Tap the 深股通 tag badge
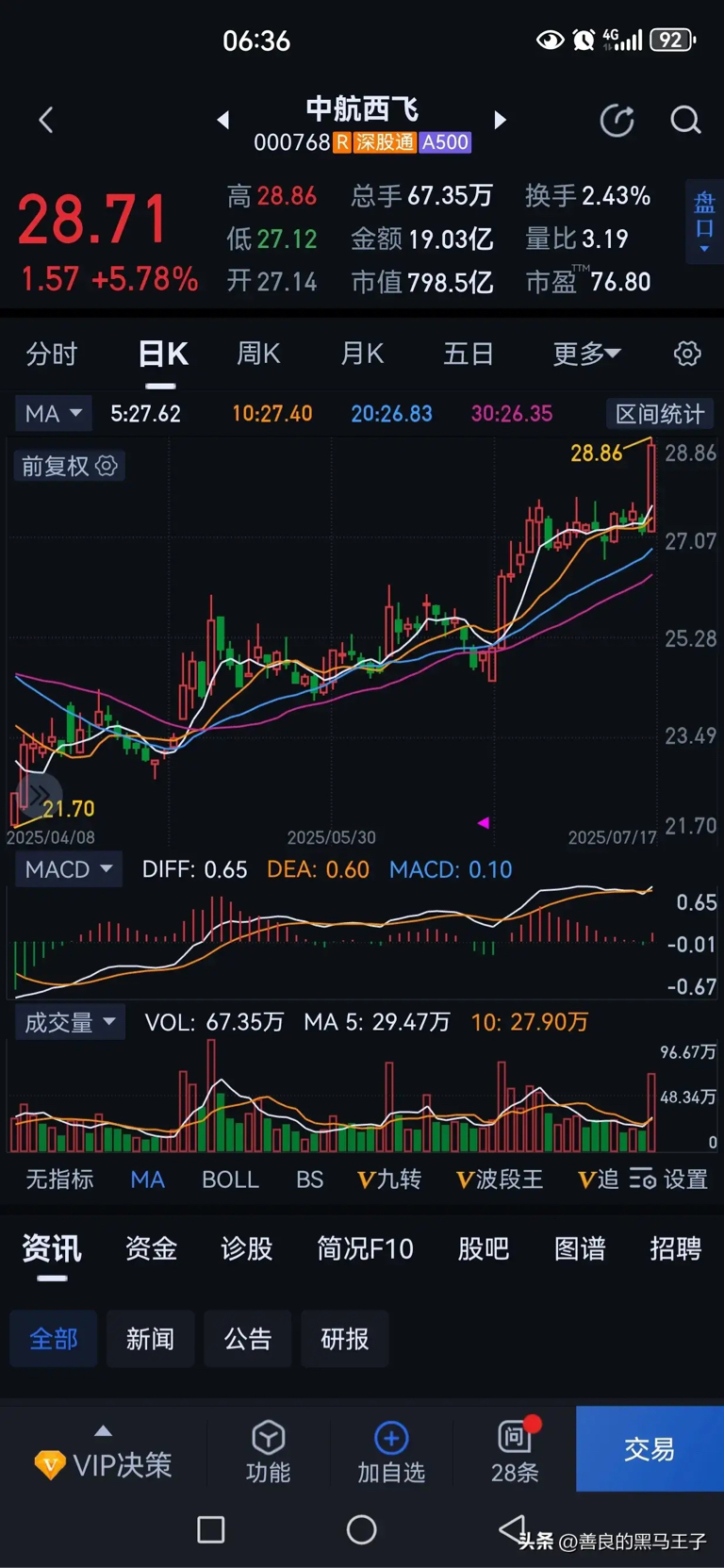 tap(385, 142)
